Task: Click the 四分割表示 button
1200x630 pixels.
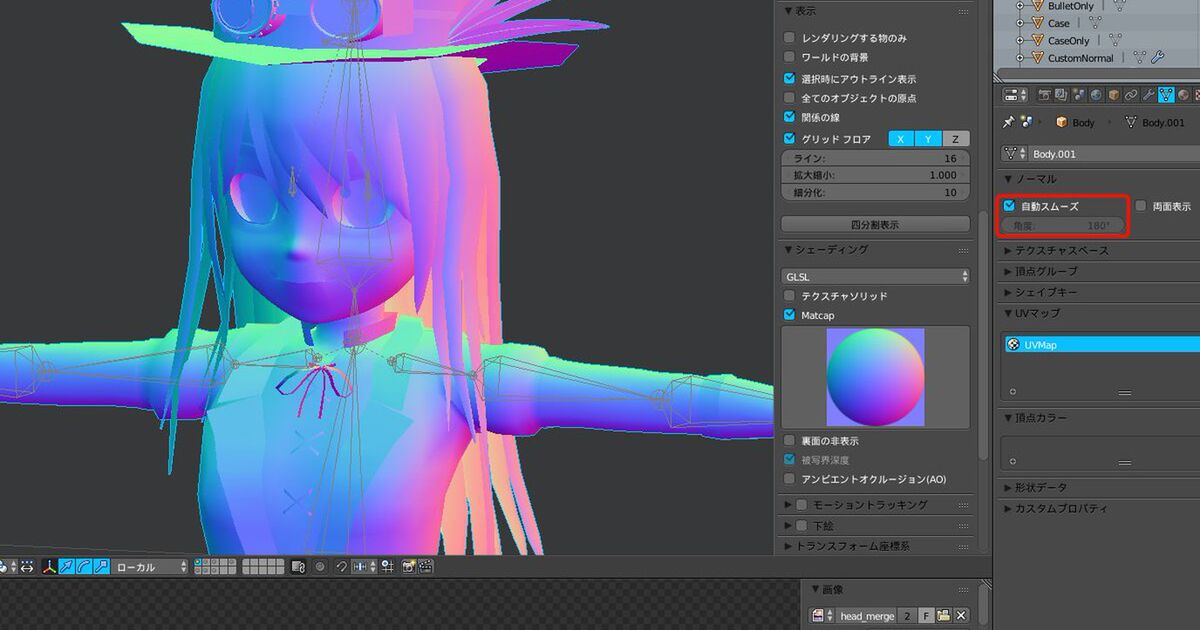Action: (x=875, y=224)
